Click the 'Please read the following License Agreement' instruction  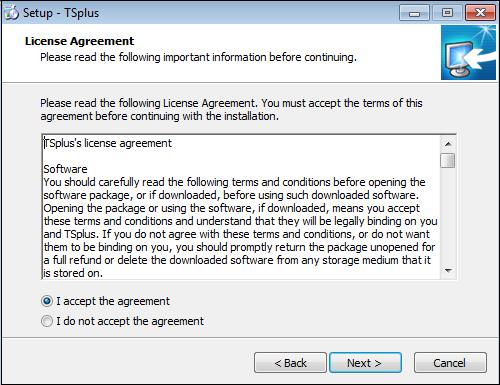(231, 110)
